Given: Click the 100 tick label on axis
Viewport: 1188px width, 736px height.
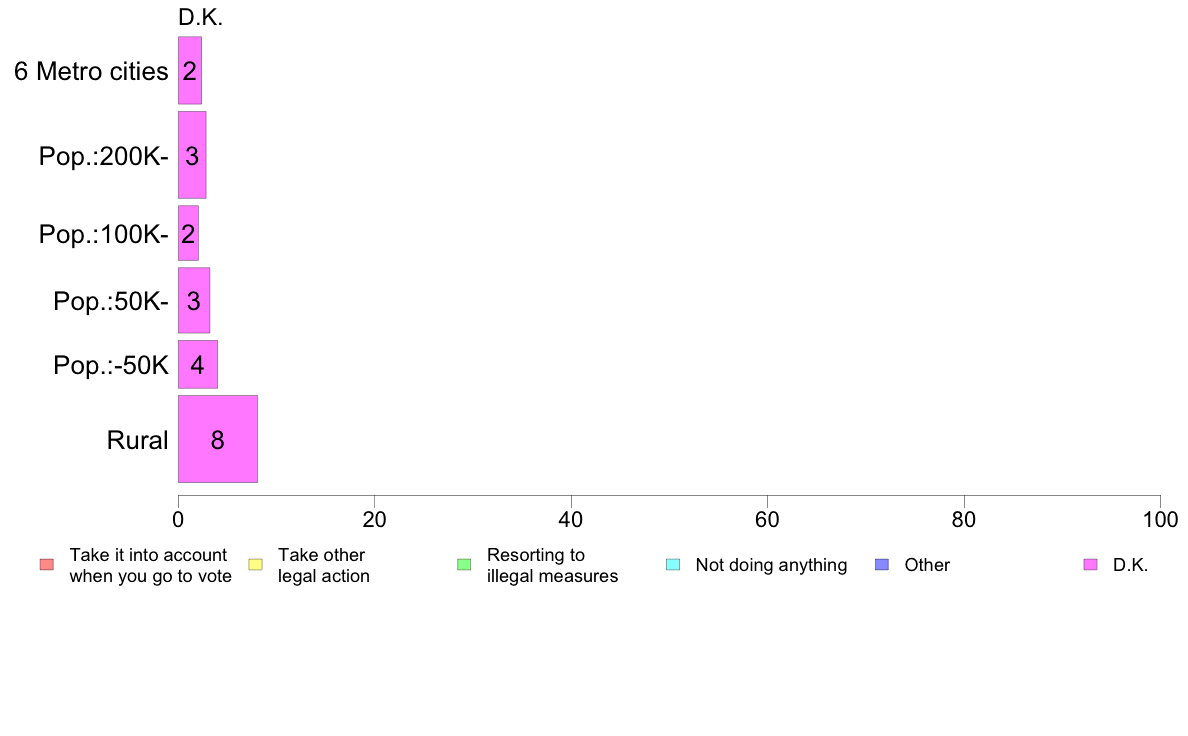Looking at the screenshot, I should pyautogui.click(x=1160, y=520).
